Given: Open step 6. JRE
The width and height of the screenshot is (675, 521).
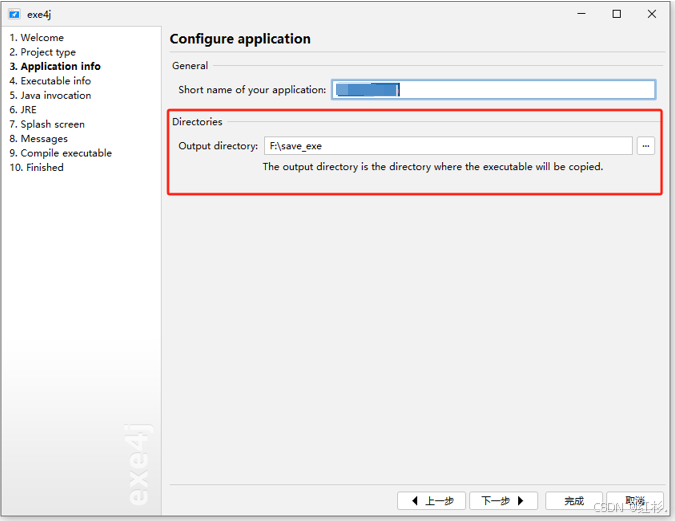Looking at the screenshot, I should [23, 110].
